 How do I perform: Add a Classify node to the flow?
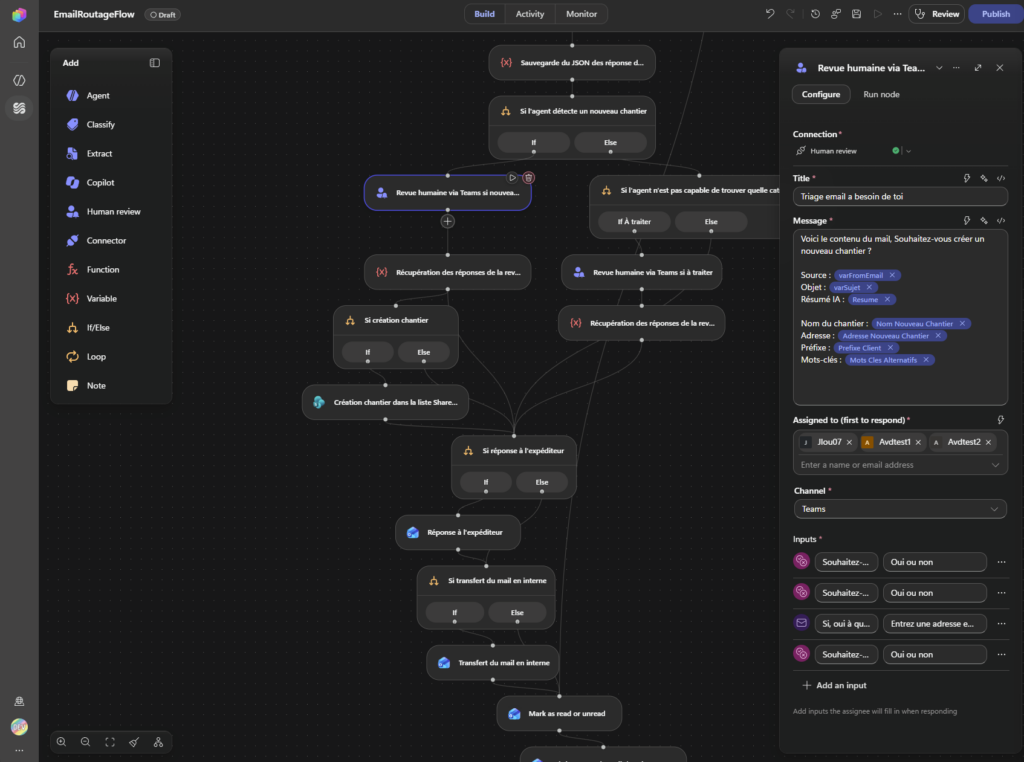click(91, 124)
